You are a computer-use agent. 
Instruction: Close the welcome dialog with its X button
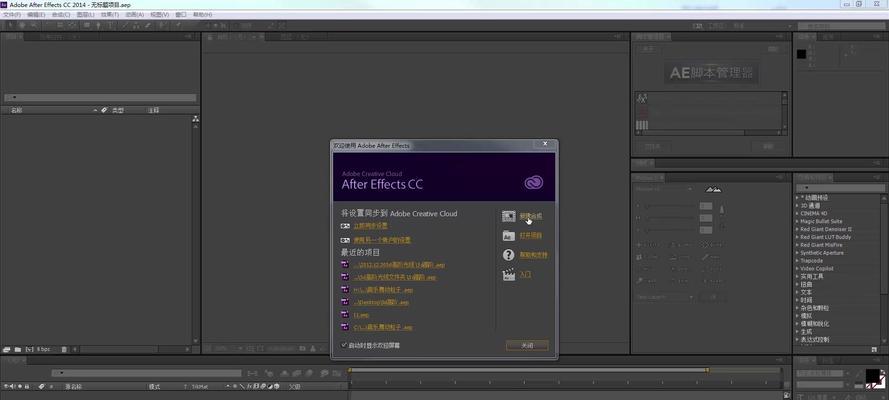tap(545, 144)
